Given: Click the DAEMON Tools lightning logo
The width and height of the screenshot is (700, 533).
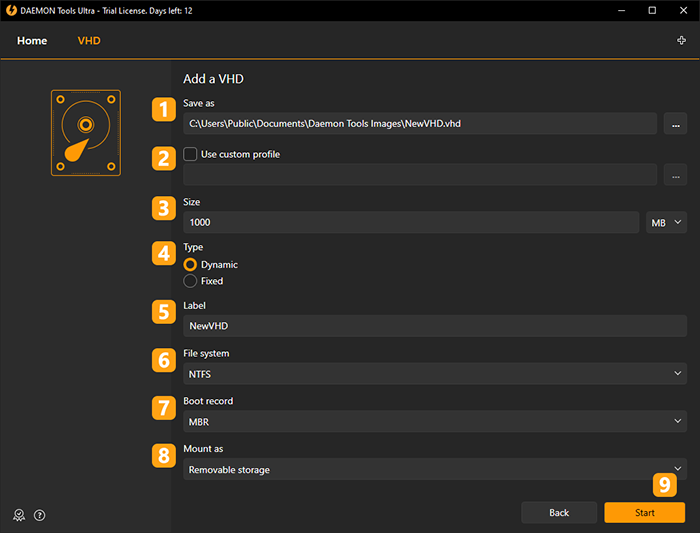Looking at the screenshot, I should pyautogui.click(x=11, y=10).
